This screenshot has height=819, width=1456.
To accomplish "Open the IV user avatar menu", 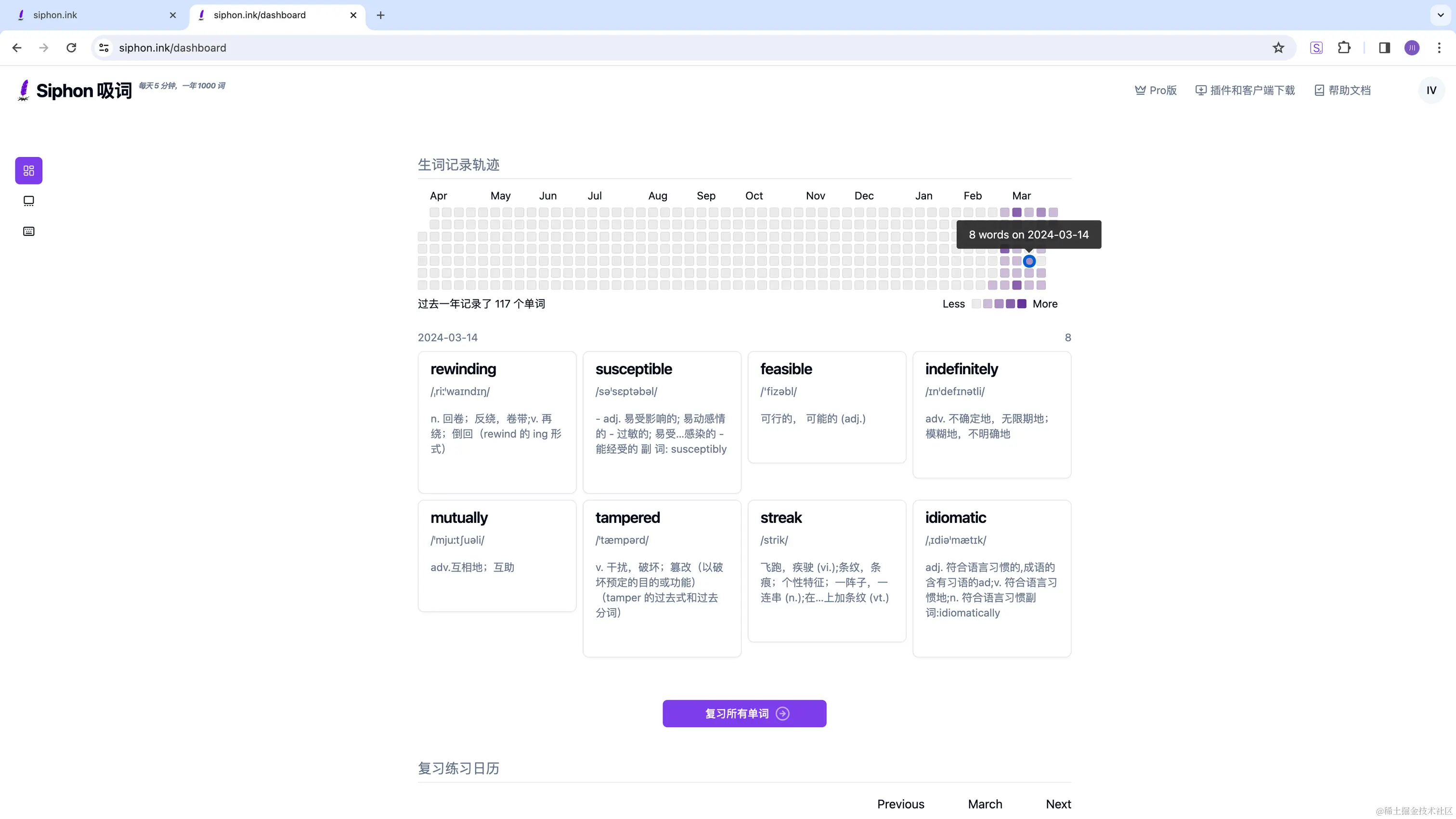I will point(1430,91).
